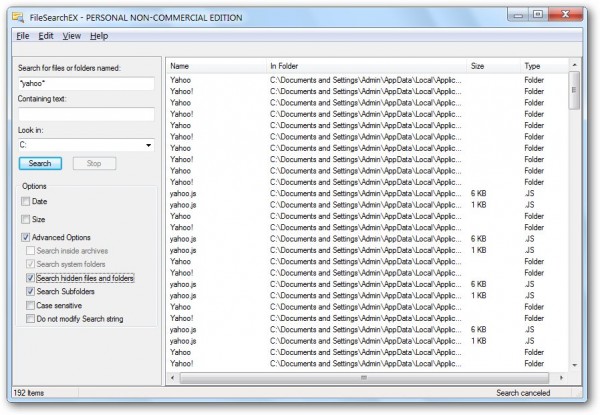
Task: Sort results by Size column header
Action: point(494,66)
